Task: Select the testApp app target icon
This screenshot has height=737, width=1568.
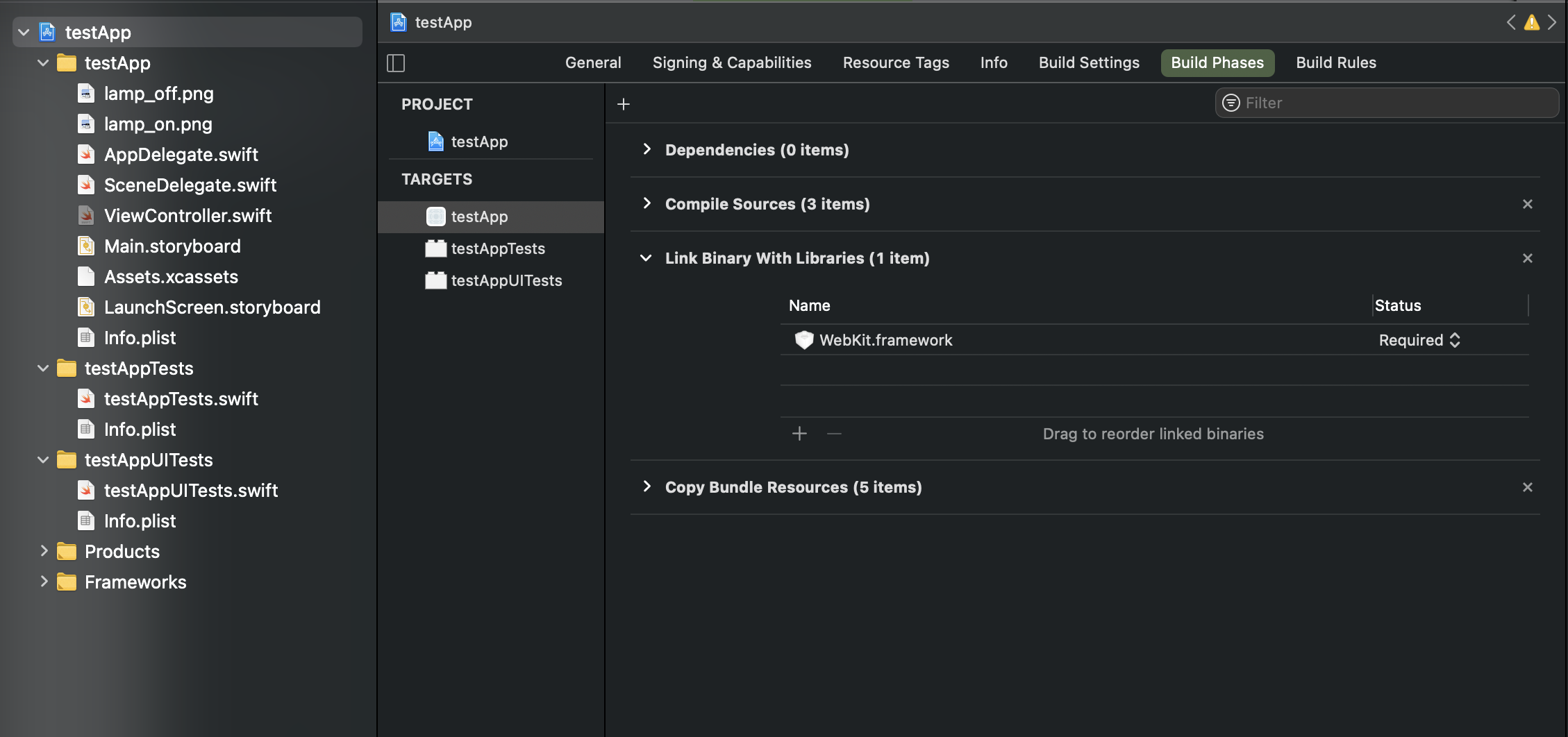Action: coord(435,217)
